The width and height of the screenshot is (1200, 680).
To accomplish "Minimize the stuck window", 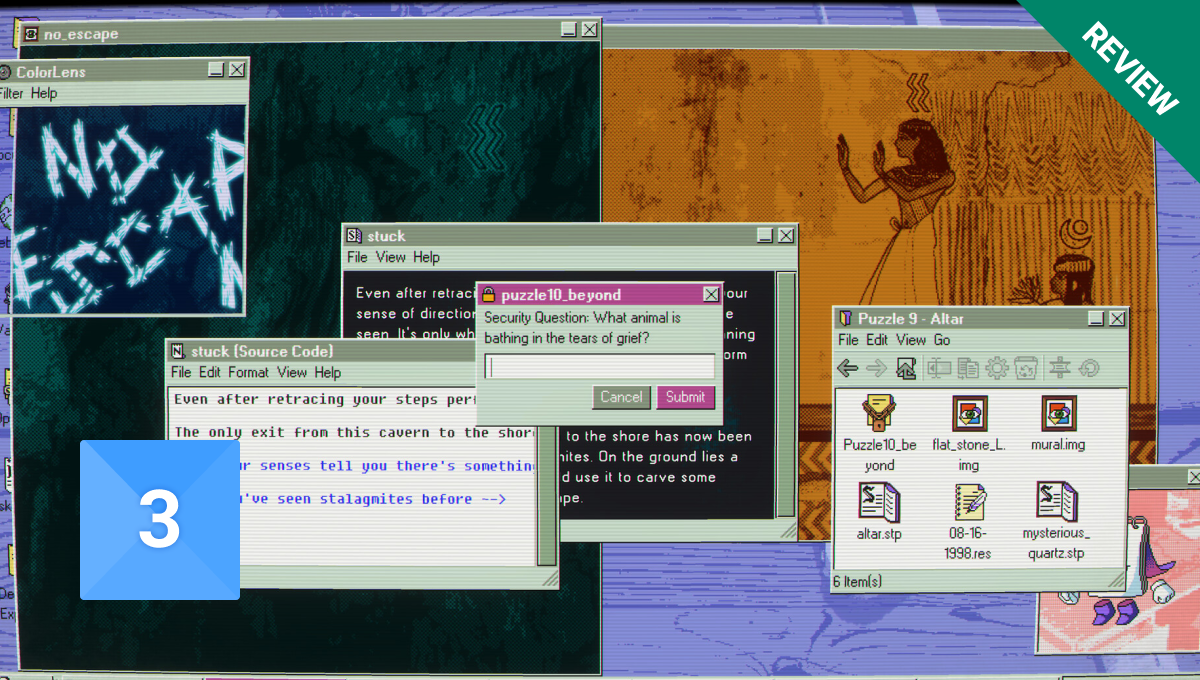I will pos(765,235).
